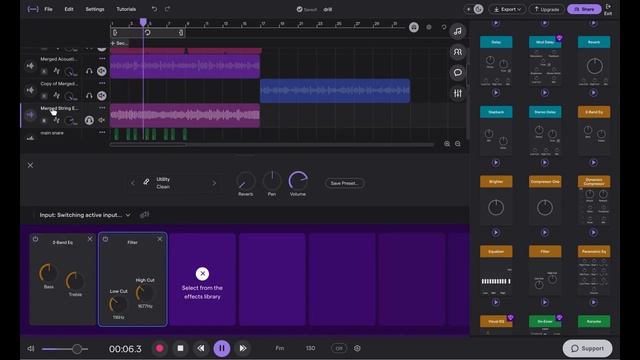Mute the Merged Acoustic track

click(x=102, y=71)
